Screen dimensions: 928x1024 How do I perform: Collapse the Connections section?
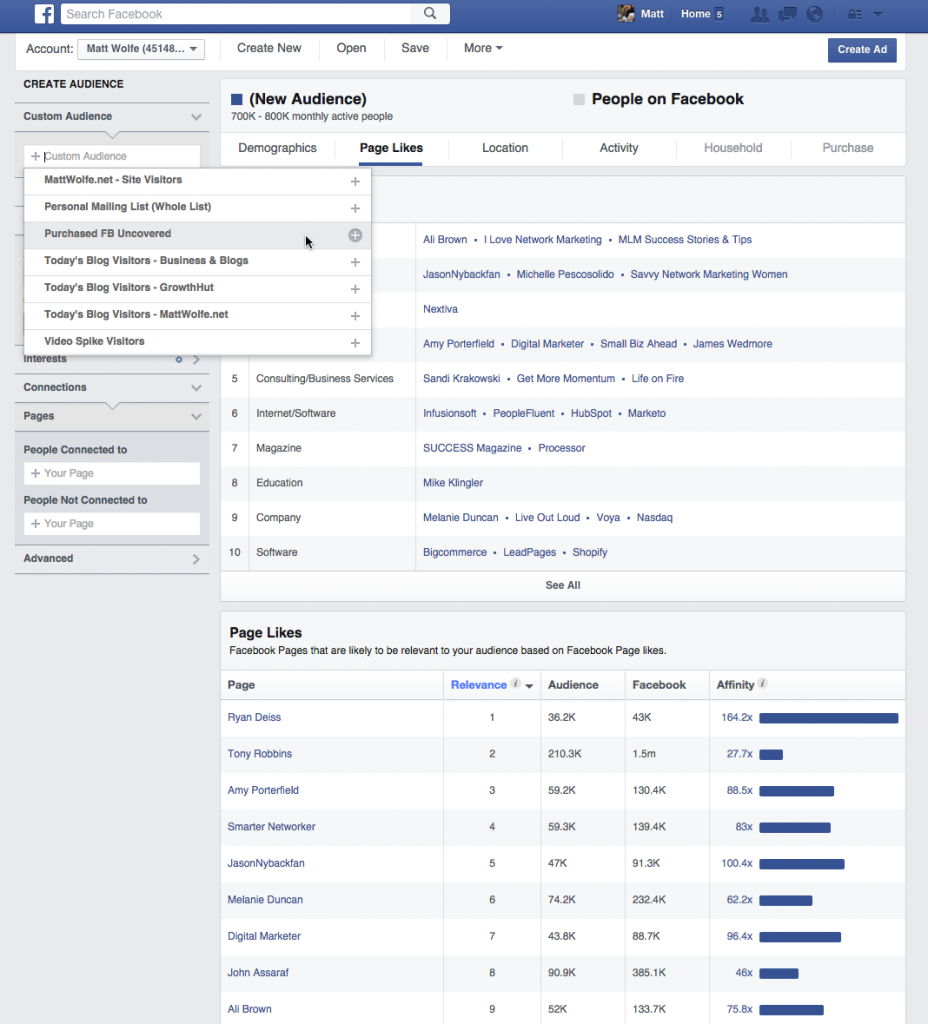point(196,388)
